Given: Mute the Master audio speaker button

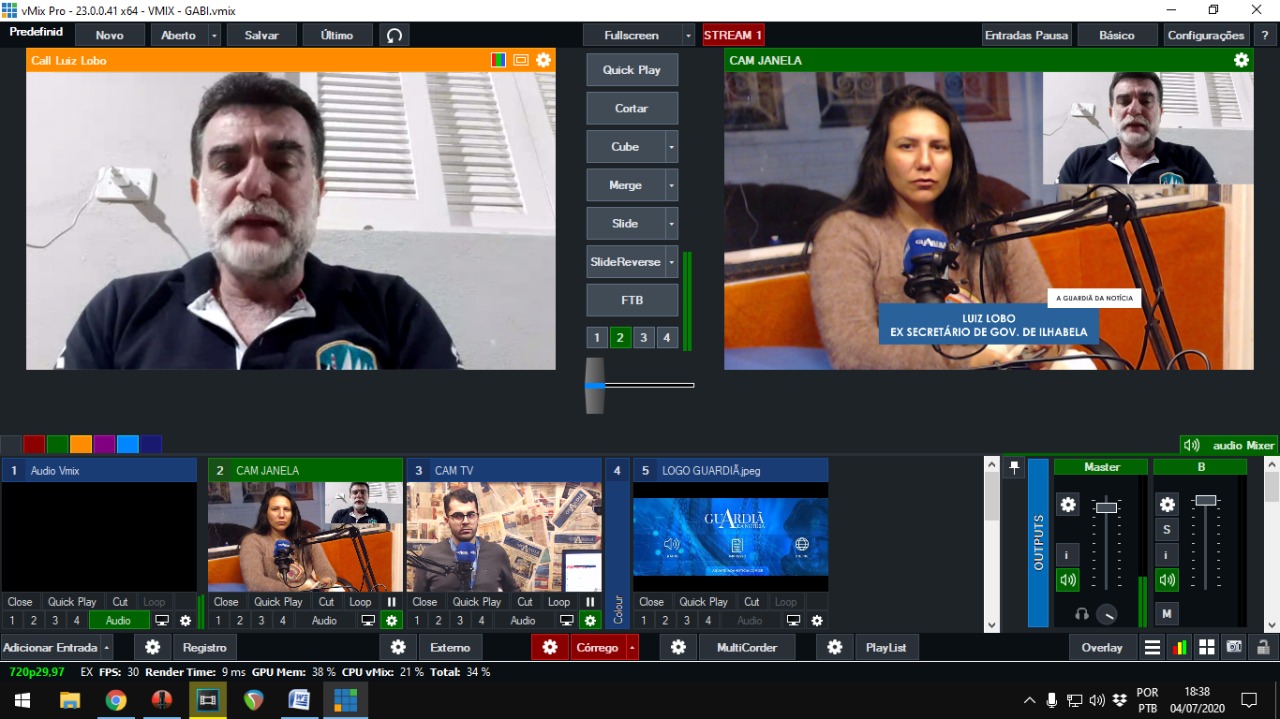Looking at the screenshot, I should pos(1068,580).
